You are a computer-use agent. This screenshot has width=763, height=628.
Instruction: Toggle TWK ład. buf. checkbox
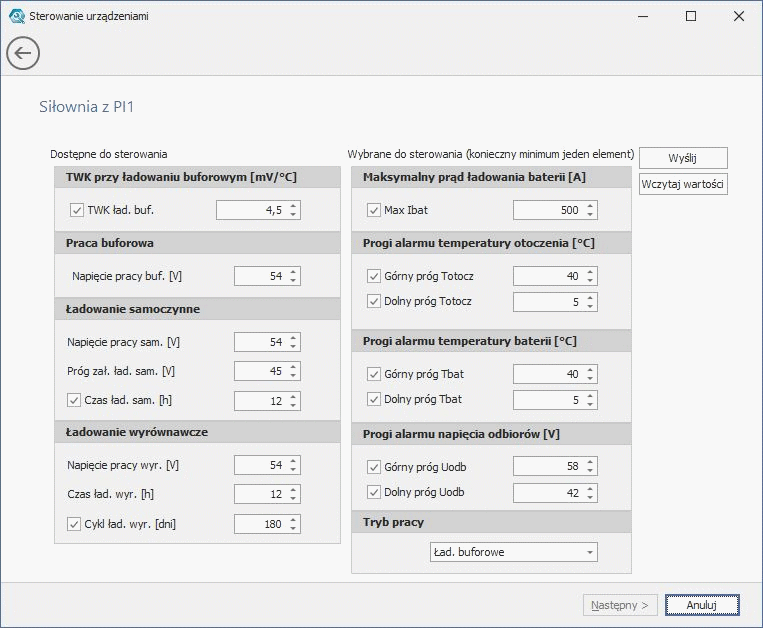[77, 210]
